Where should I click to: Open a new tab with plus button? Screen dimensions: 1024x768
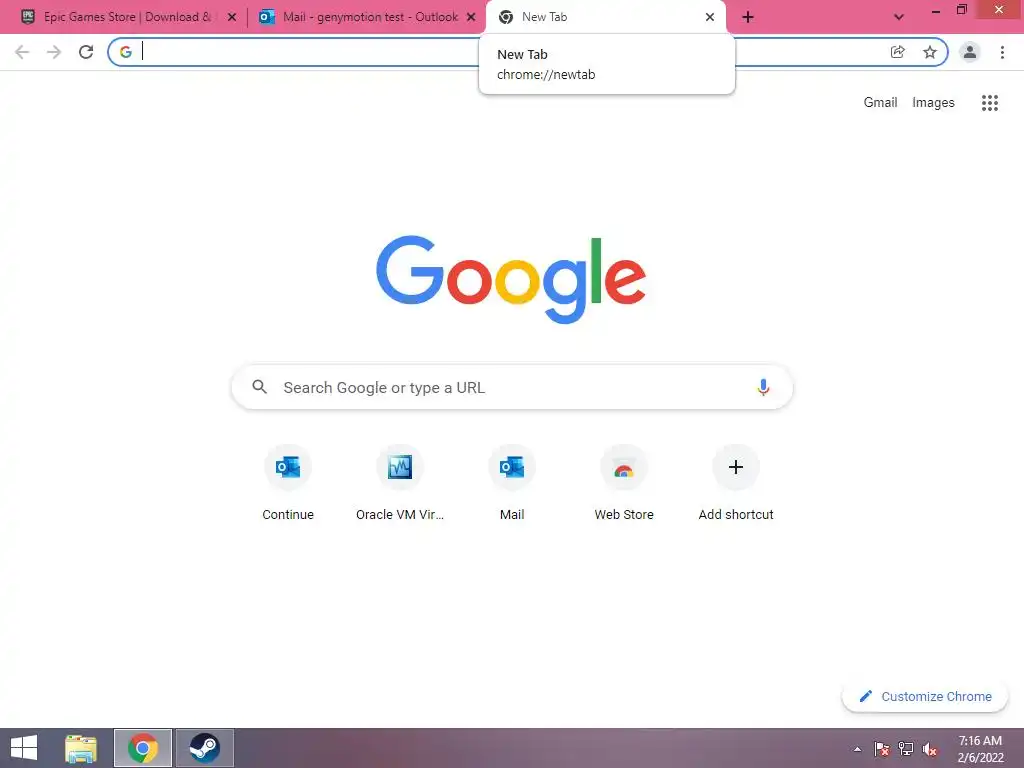pyautogui.click(x=748, y=18)
